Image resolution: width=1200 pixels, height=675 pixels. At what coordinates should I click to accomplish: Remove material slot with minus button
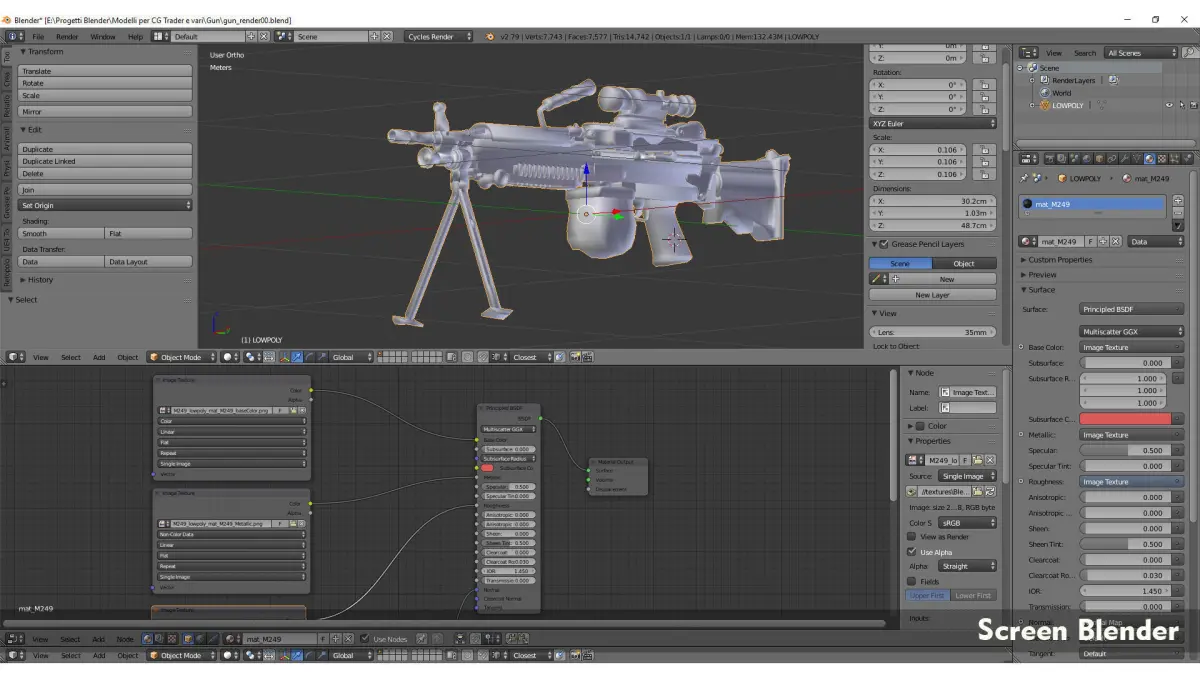pyautogui.click(x=1178, y=213)
